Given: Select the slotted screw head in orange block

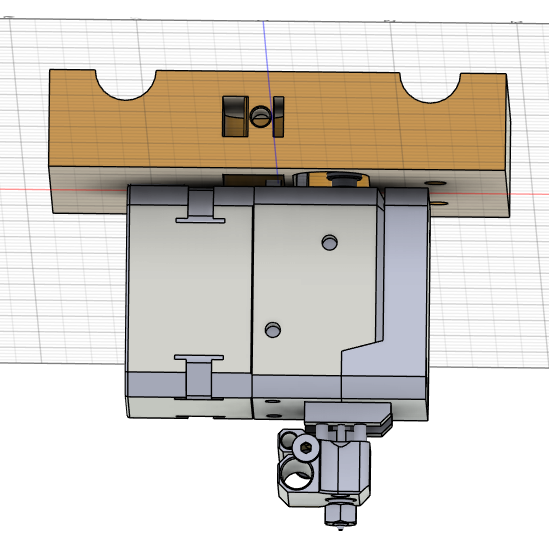Looking at the screenshot, I should 260,117.
